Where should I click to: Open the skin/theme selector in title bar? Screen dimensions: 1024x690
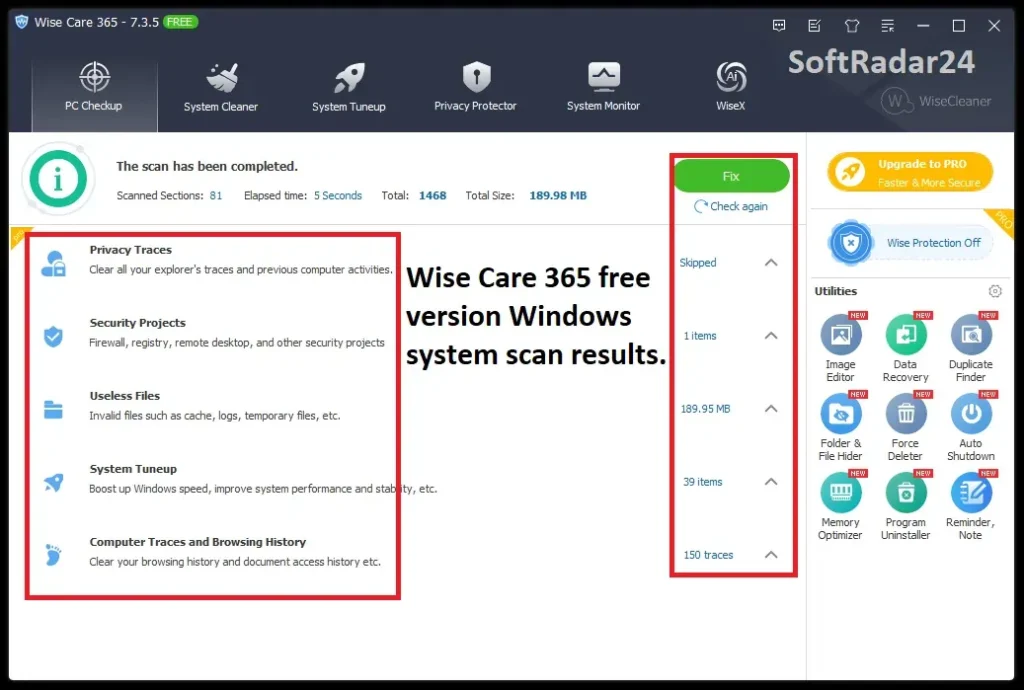pos(851,25)
